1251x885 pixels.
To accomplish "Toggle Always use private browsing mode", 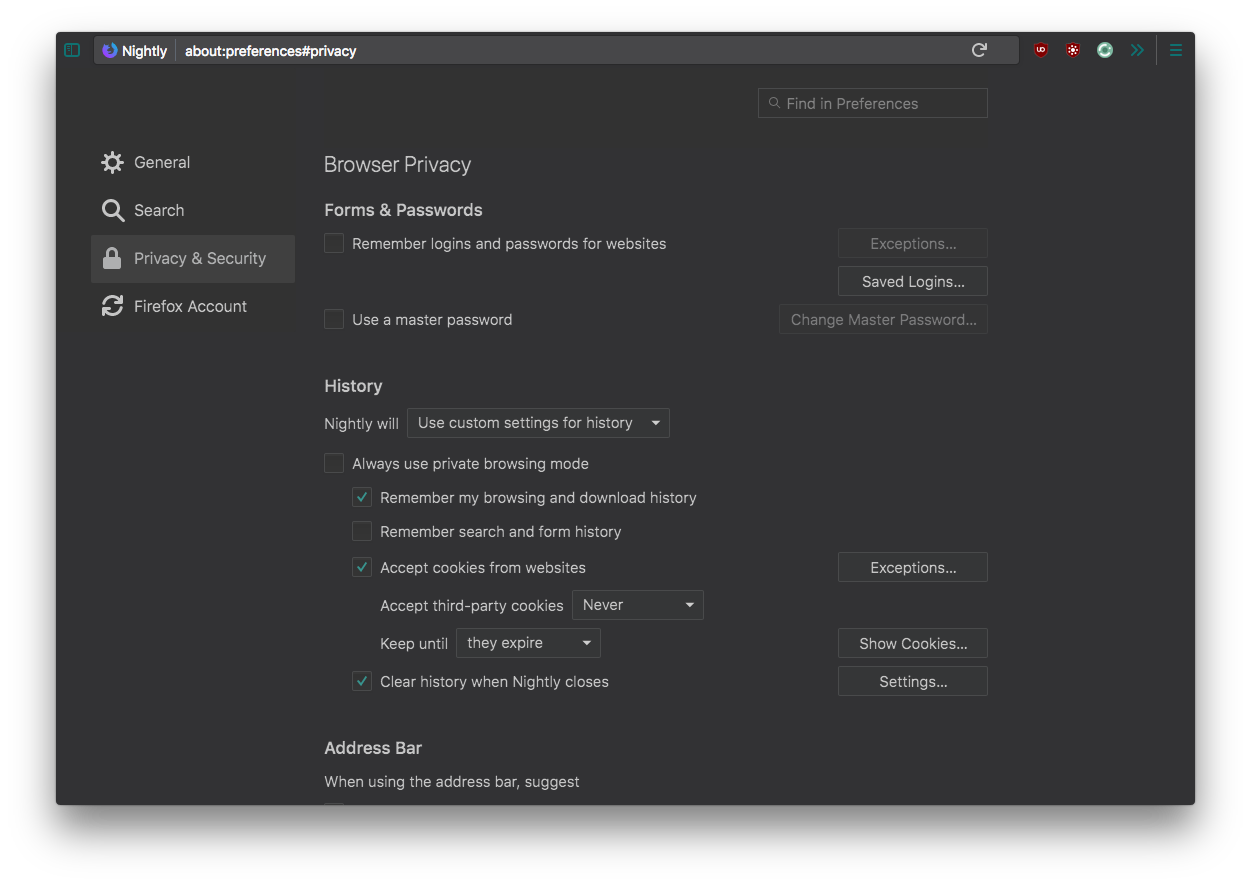I will (x=334, y=463).
